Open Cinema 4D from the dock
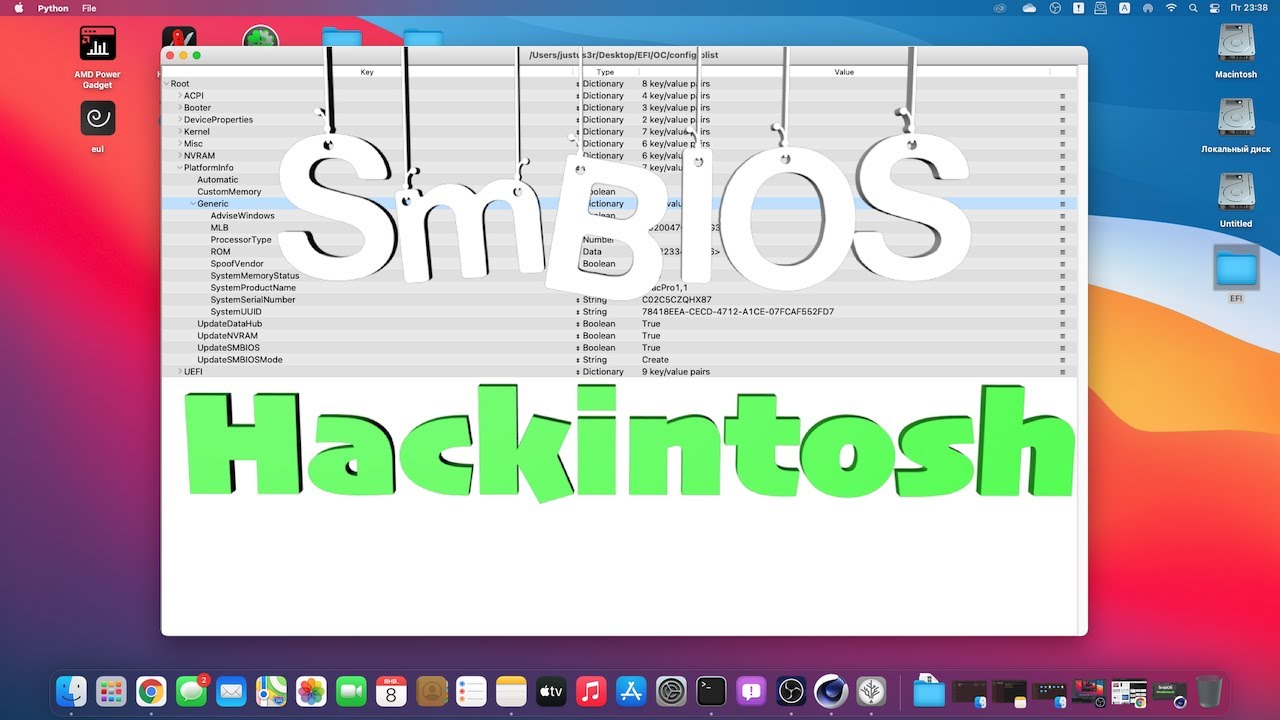1280x720 pixels. coord(831,691)
